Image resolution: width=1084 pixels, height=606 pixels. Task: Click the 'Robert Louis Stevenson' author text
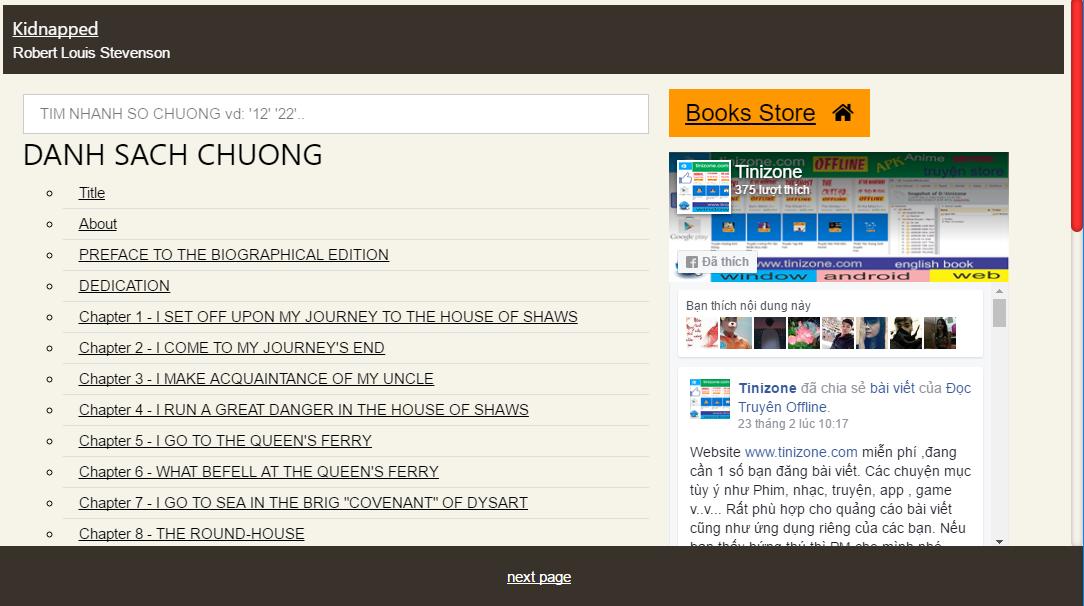coord(91,53)
